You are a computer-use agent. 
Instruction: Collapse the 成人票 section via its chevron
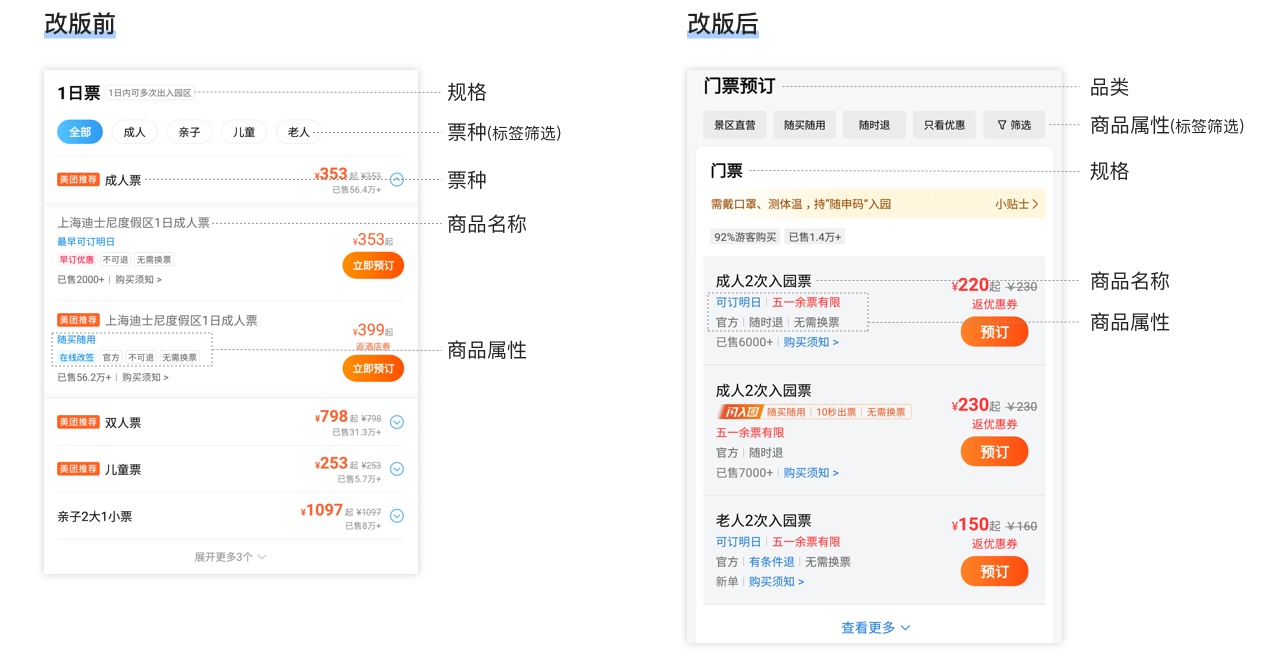coord(396,180)
